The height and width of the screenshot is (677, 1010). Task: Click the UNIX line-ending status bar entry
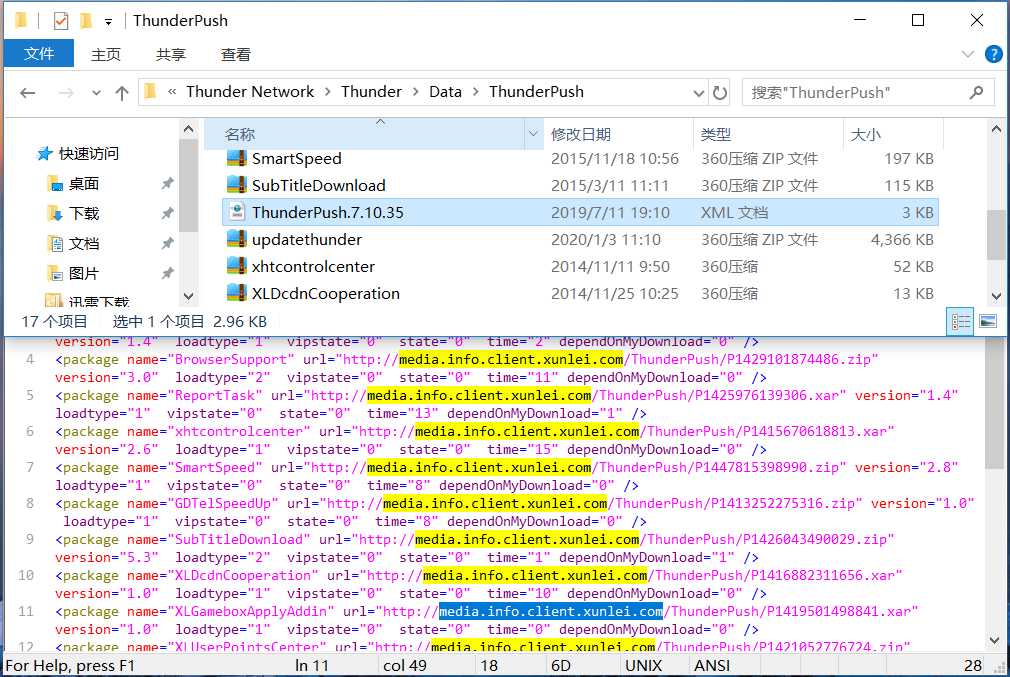pyautogui.click(x=643, y=665)
